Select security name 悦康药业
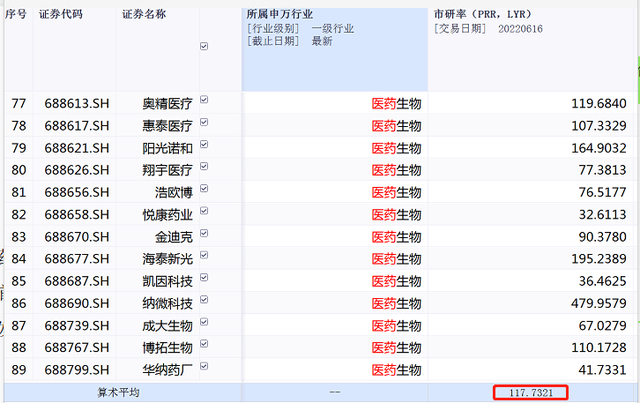 point(167,215)
